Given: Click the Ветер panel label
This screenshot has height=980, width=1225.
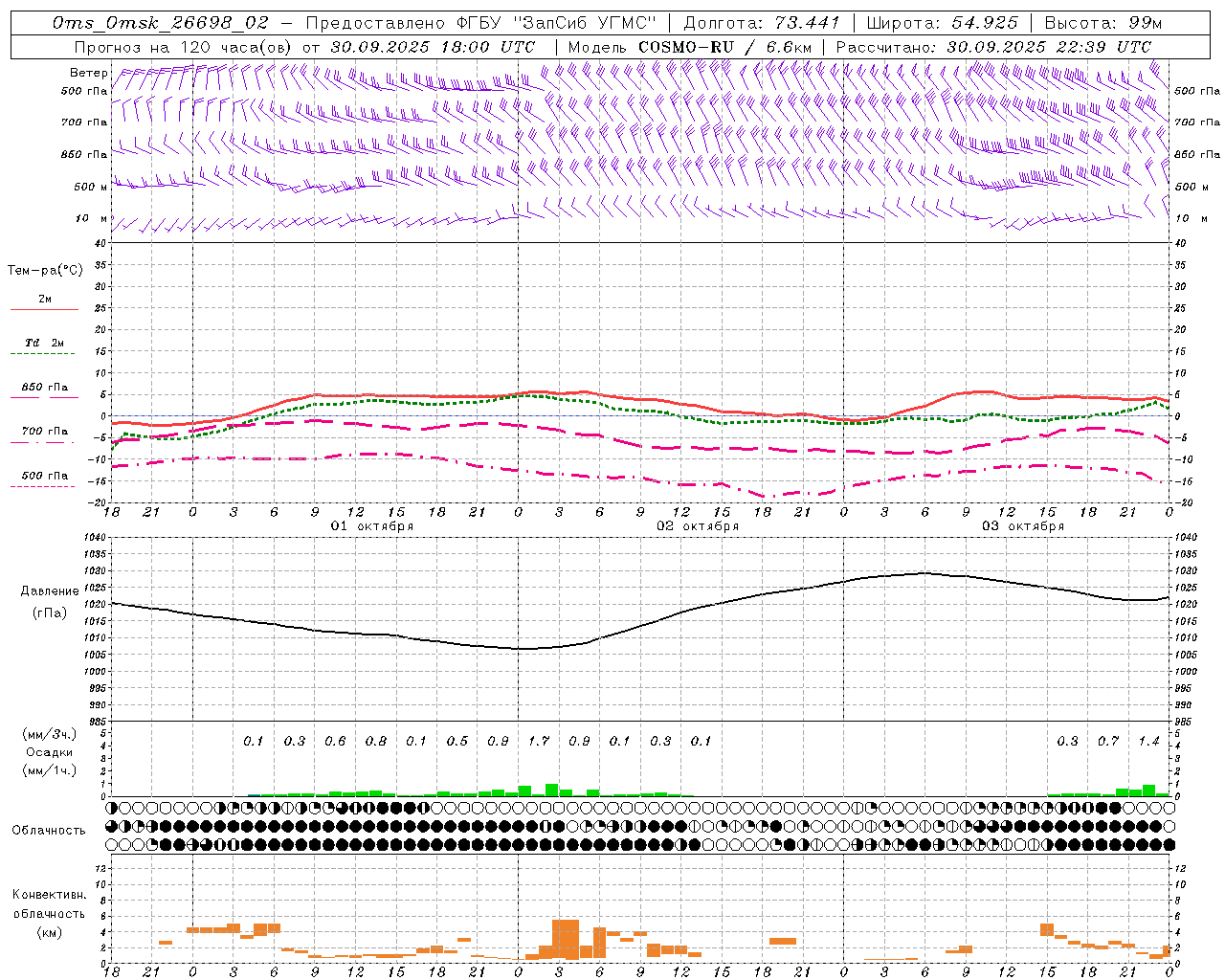Looking at the screenshot, I should coord(88,73).
